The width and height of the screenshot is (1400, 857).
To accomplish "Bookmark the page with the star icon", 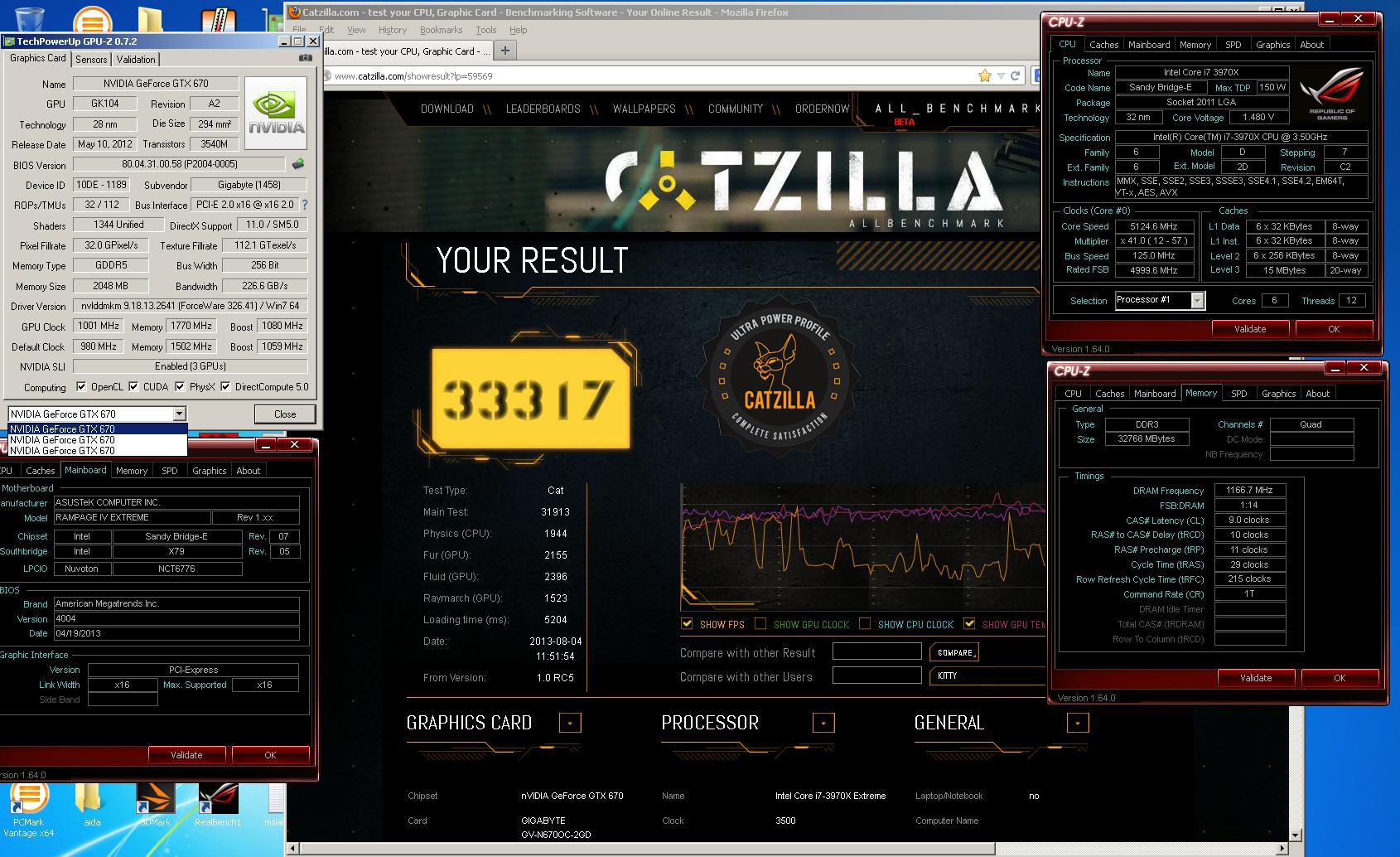I will [x=985, y=75].
